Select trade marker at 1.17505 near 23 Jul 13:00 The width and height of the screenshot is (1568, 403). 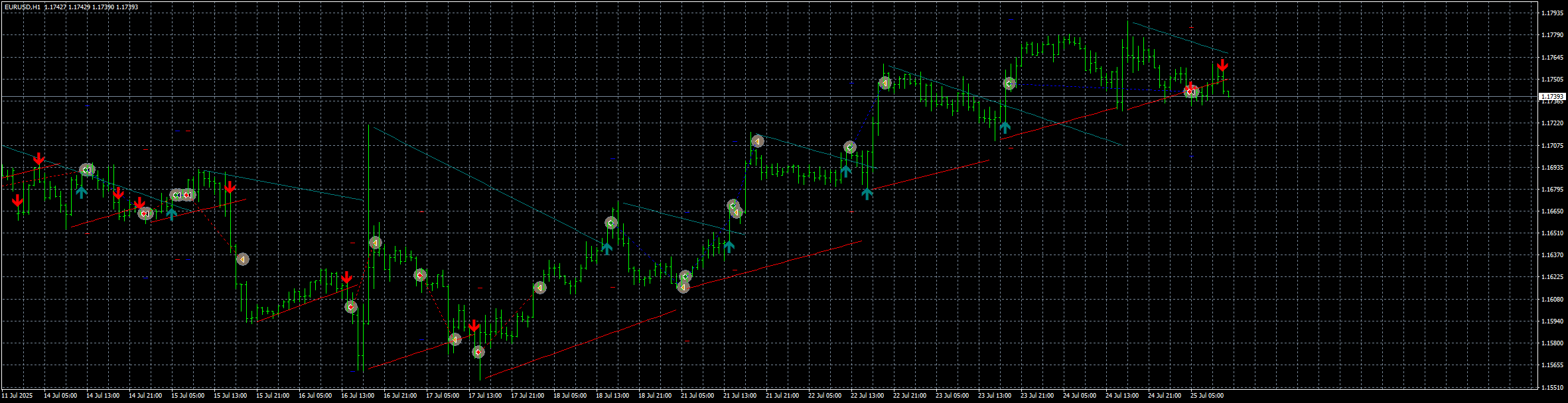(1009, 84)
